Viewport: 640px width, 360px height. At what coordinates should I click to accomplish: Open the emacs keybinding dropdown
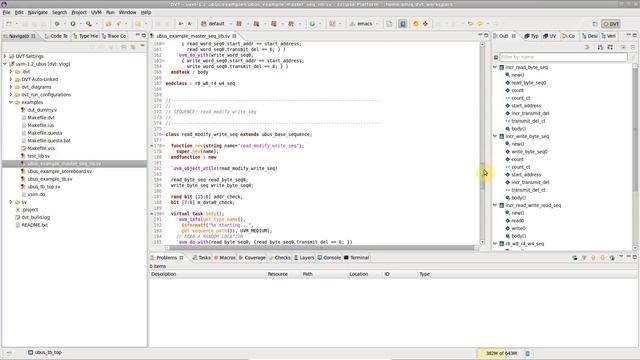(377, 24)
